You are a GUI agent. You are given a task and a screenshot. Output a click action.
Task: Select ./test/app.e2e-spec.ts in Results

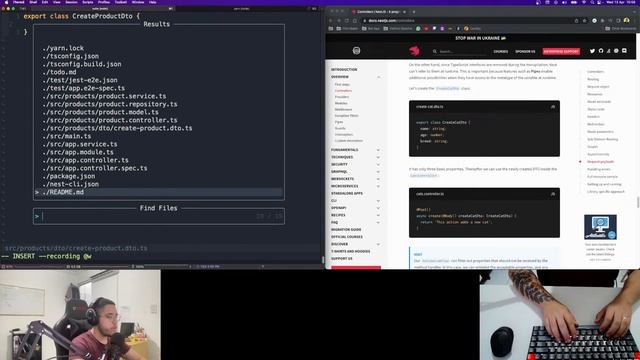tap(84, 88)
